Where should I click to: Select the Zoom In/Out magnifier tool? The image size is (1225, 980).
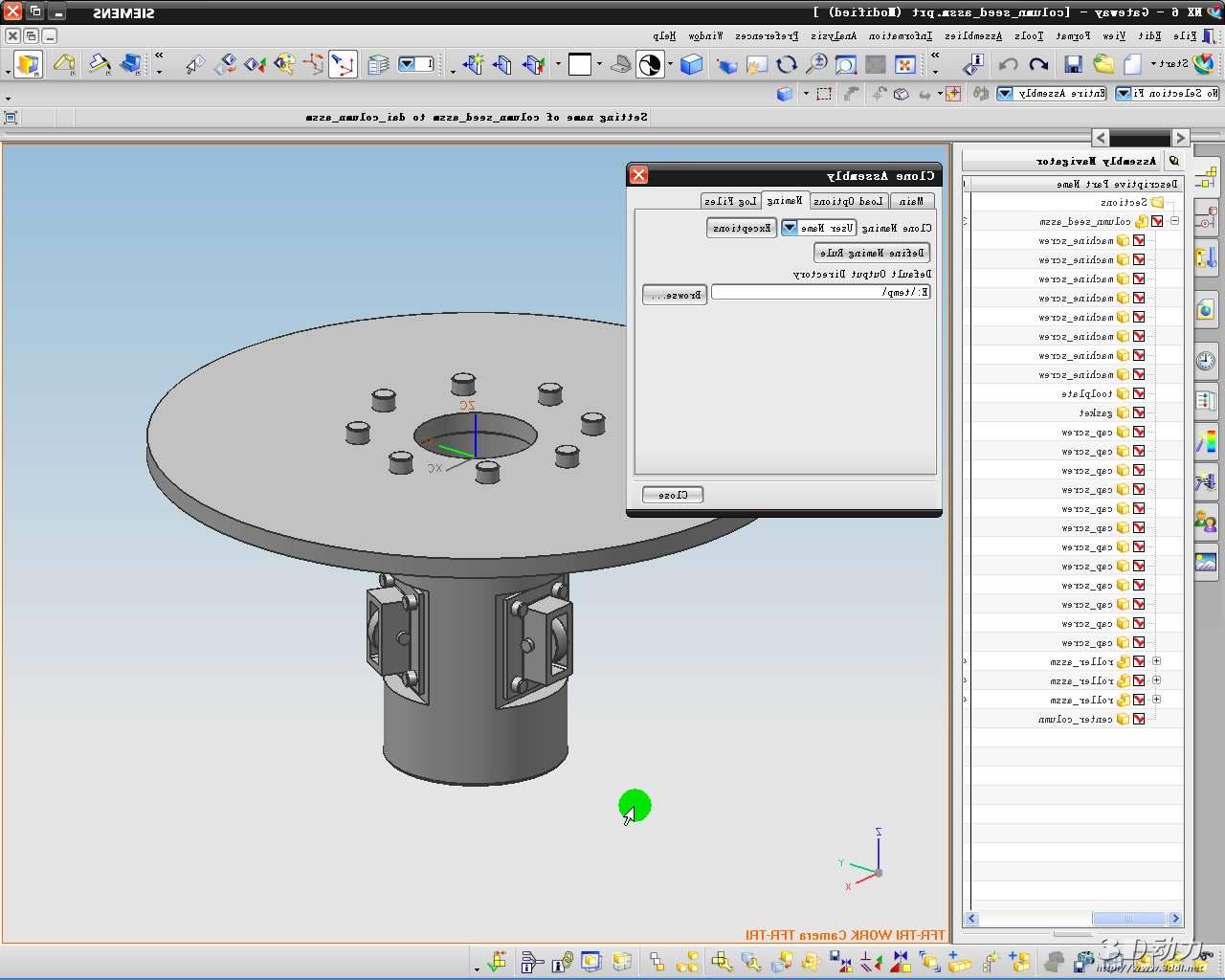[x=816, y=65]
